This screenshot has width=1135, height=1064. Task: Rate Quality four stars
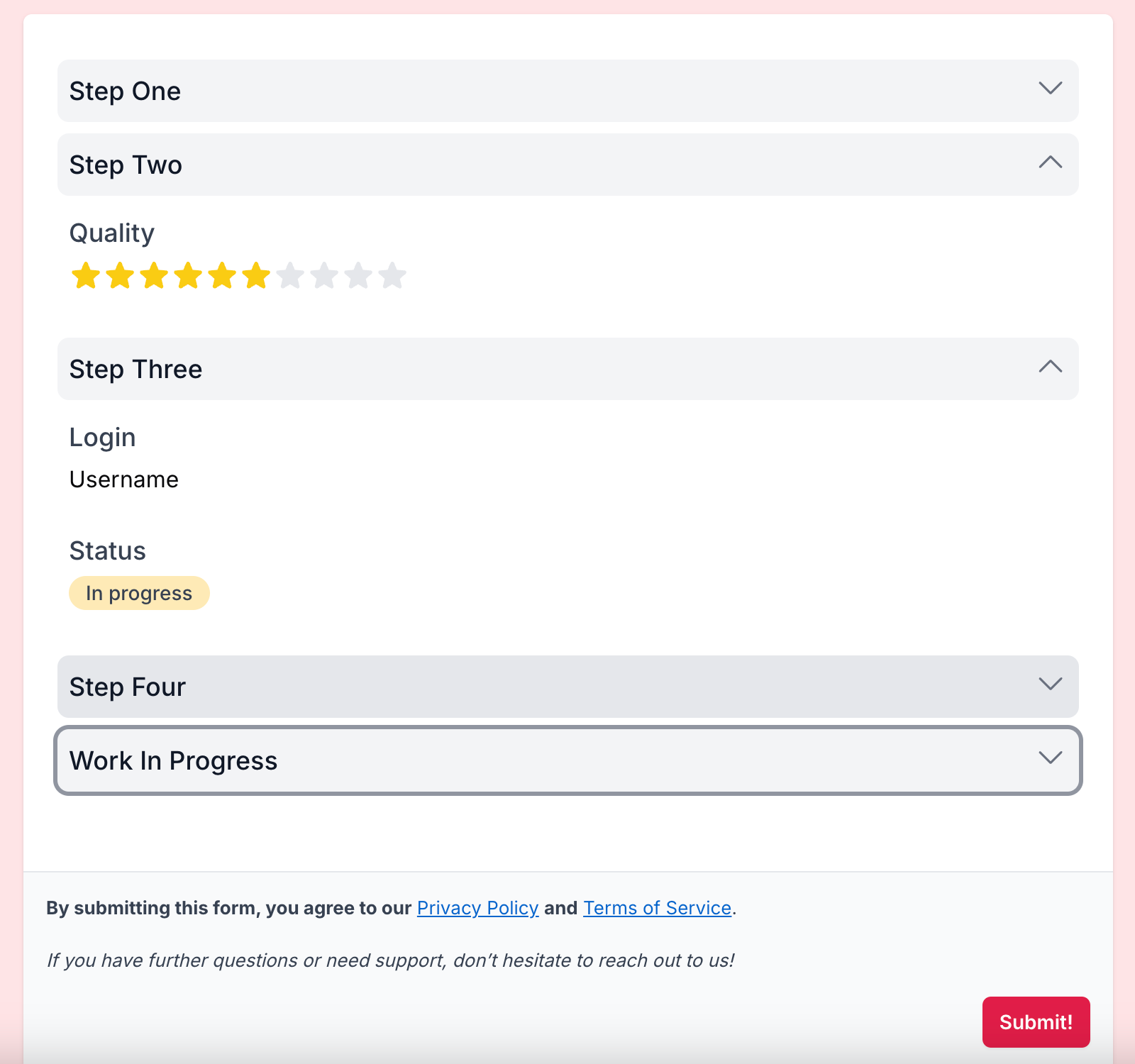click(188, 275)
